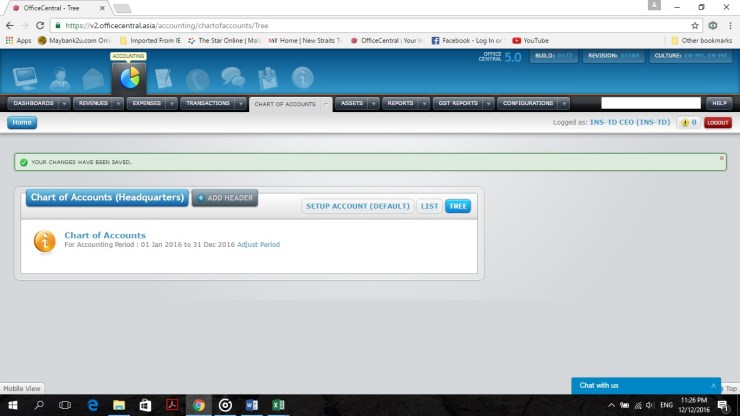Open the Transactions menu
This screenshot has height=416, width=740.
207,103
